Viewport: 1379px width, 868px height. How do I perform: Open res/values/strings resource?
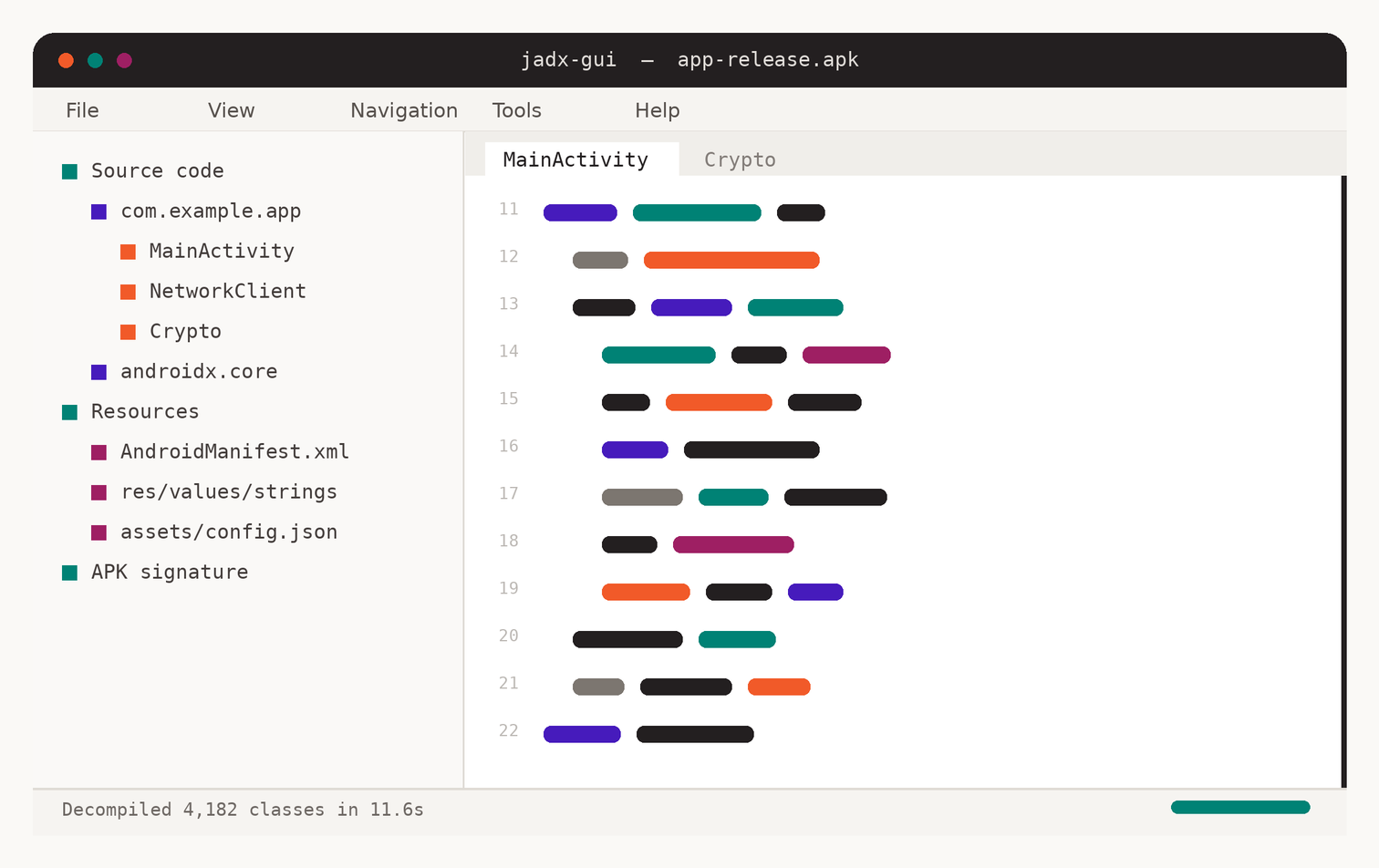(x=229, y=492)
